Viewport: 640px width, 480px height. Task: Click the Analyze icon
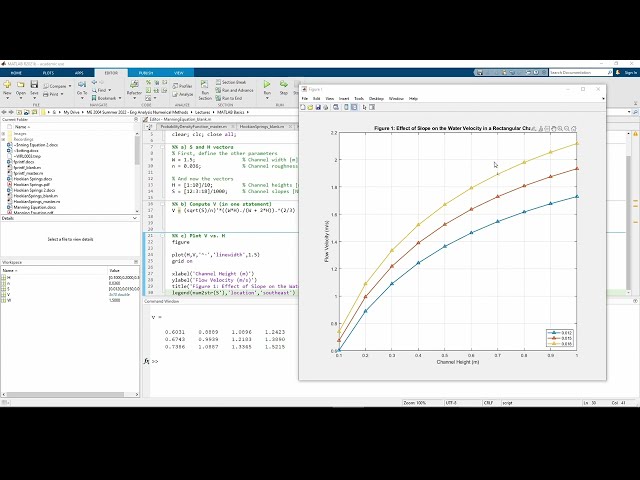(176, 94)
